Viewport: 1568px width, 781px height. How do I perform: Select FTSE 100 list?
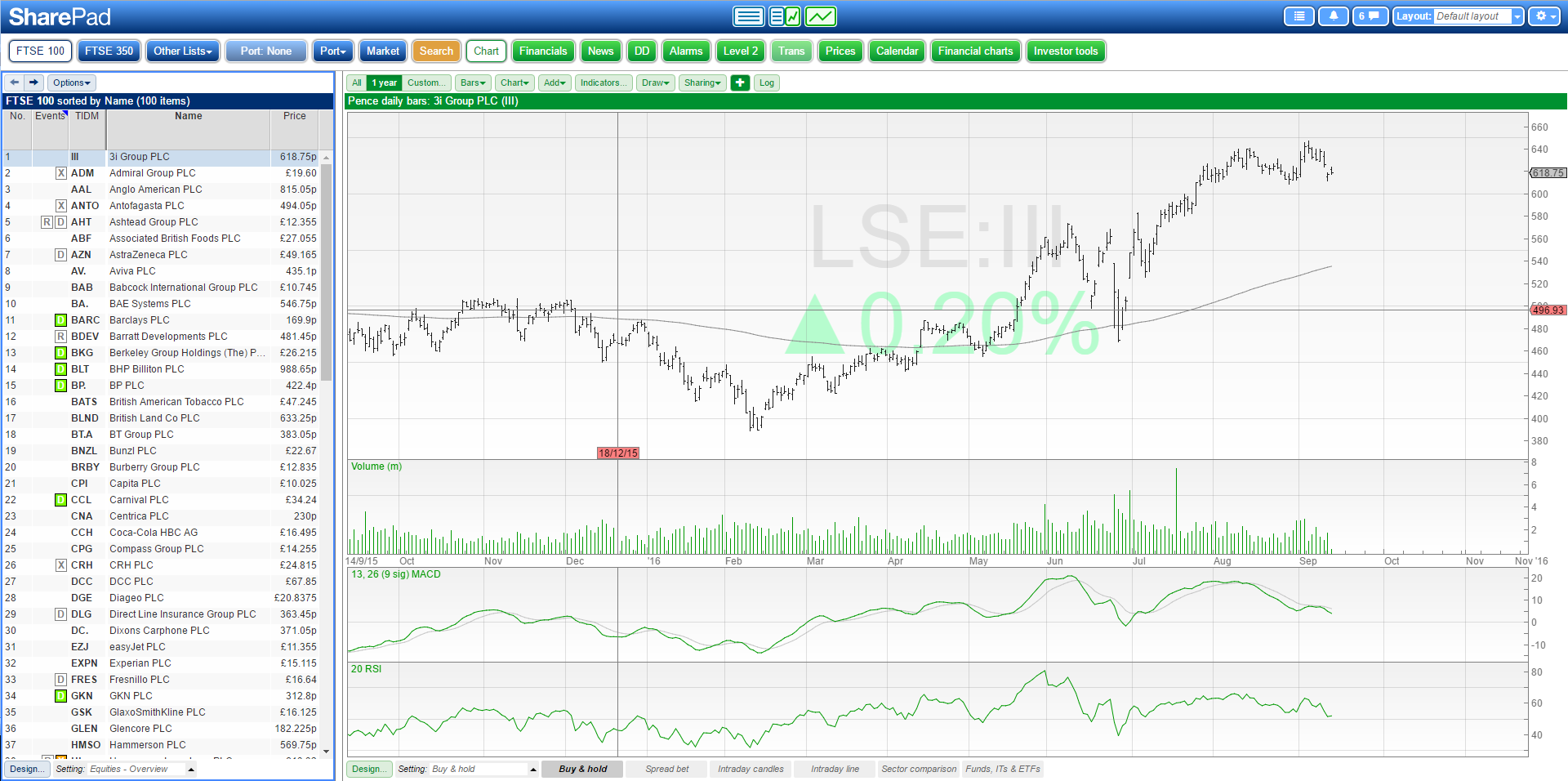[41, 51]
